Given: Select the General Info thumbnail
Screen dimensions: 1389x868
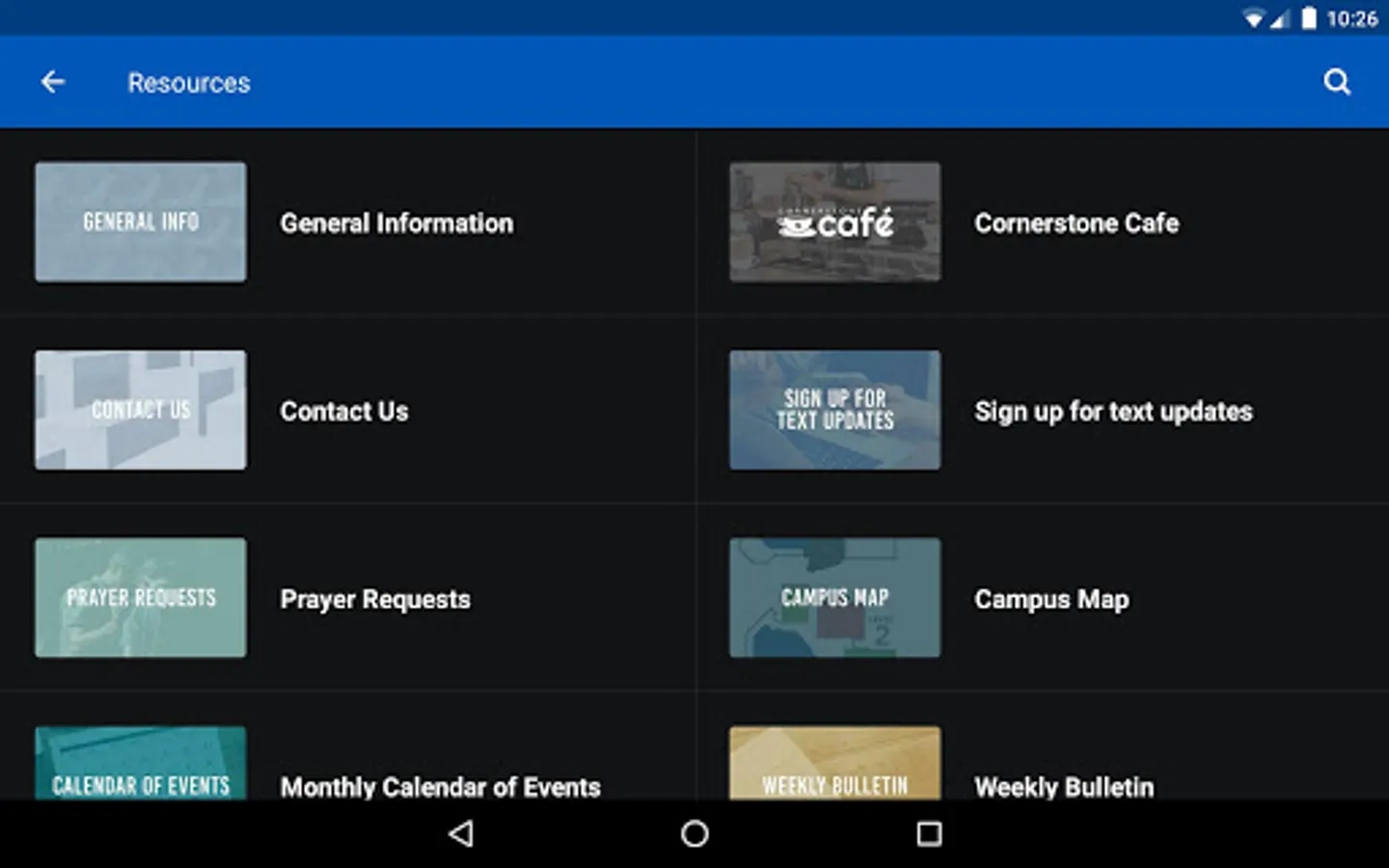Looking at the screenshot, I should point(141,222).
